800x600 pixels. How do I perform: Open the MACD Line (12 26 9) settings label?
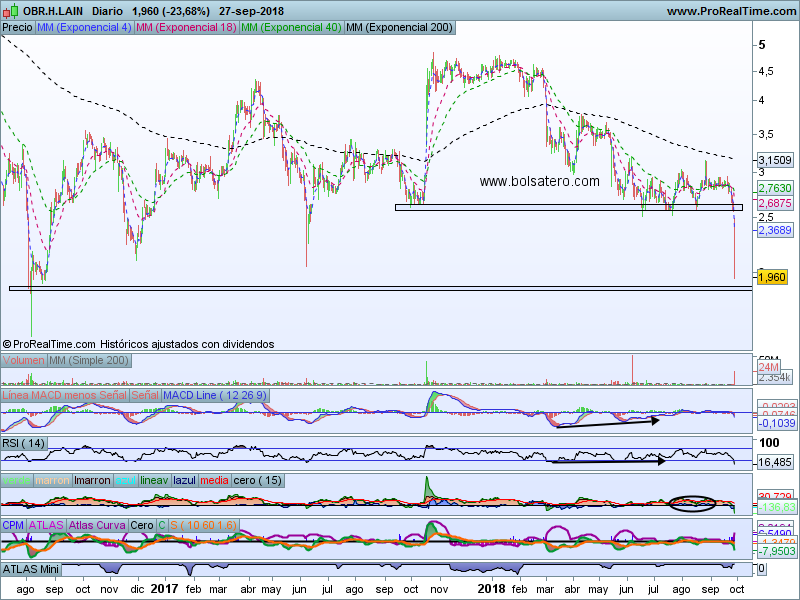point(214,396)
